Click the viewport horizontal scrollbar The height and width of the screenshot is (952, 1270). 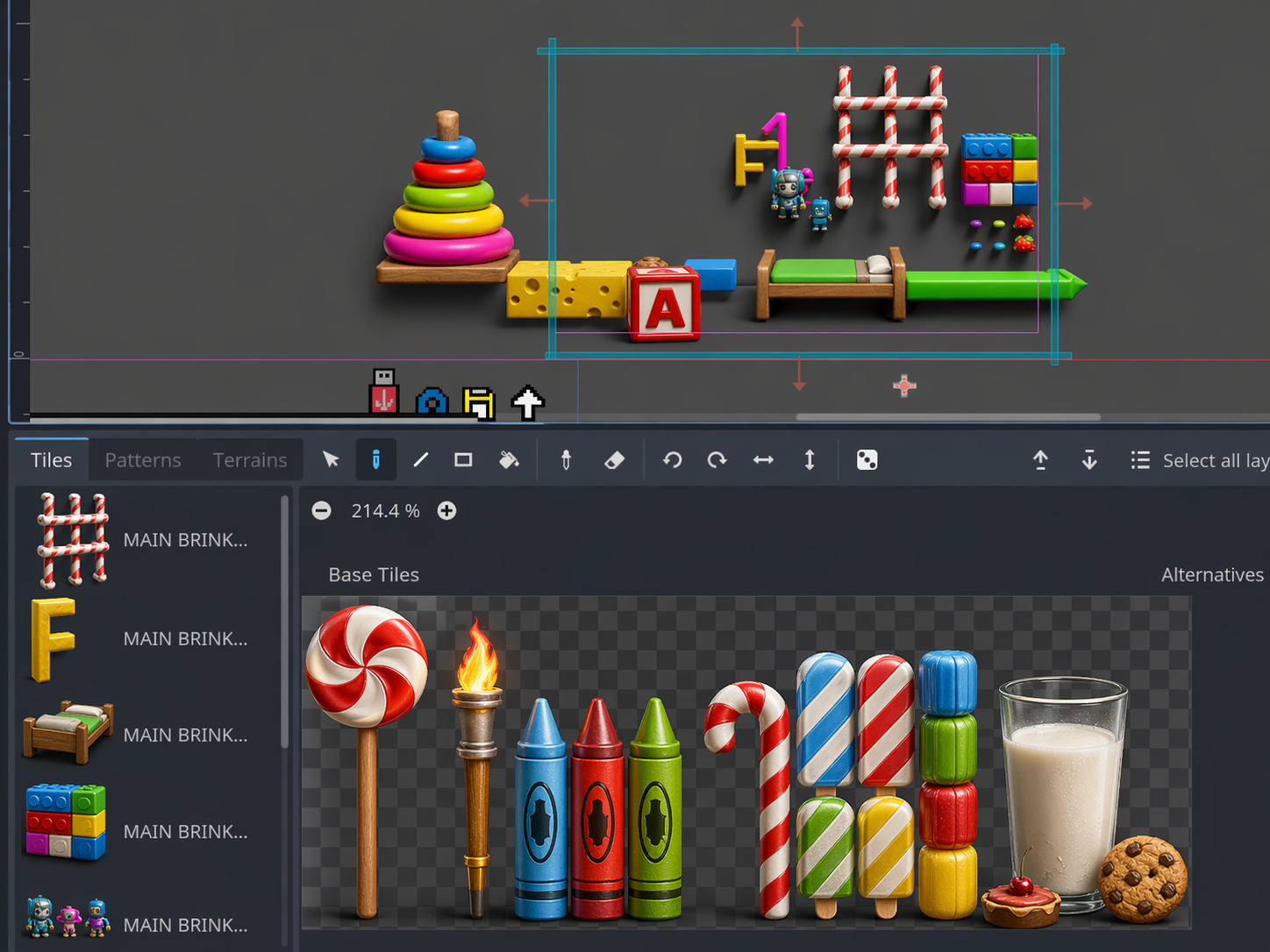[x=947, y=417]
